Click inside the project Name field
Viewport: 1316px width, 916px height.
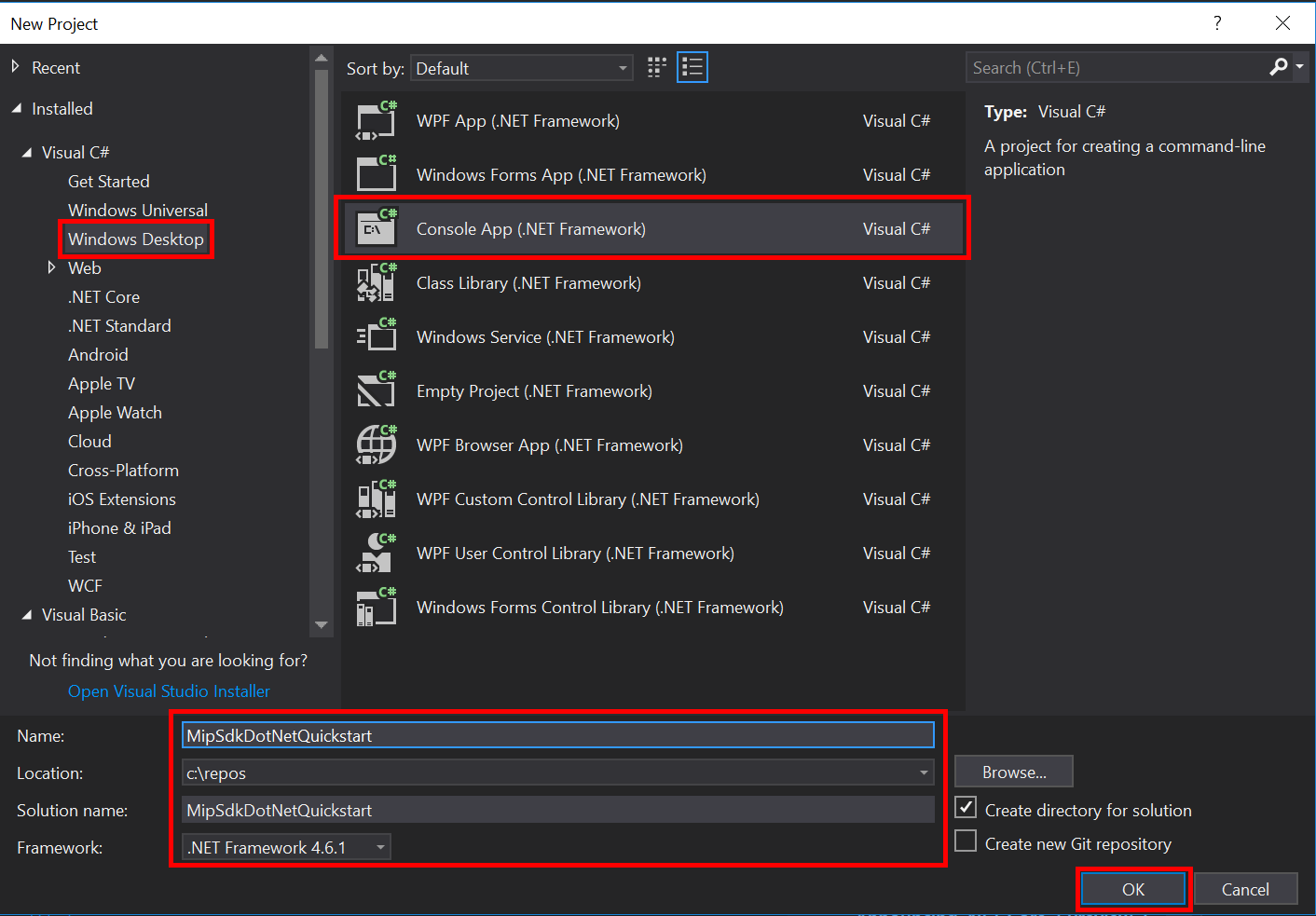point(557,734)
